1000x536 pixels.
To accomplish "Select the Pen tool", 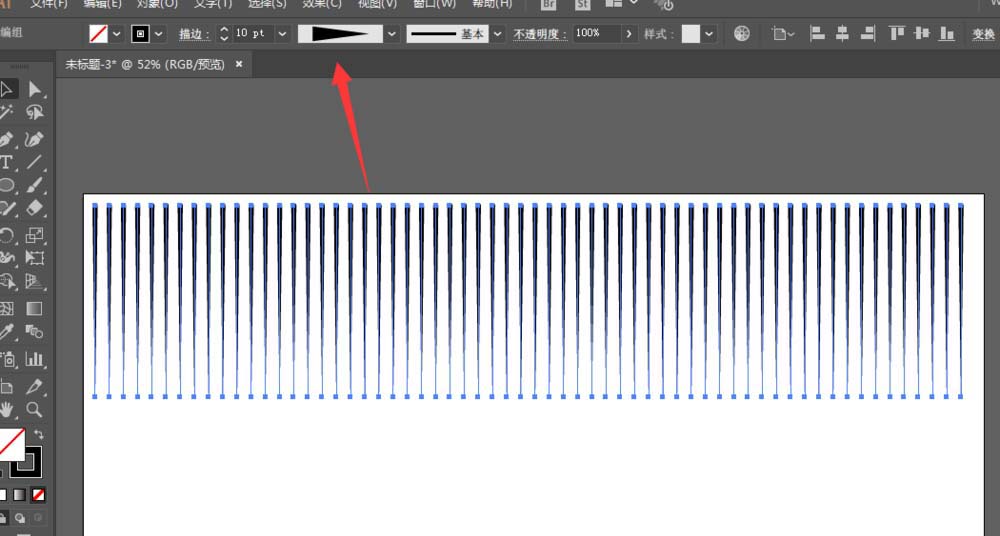I will 6,138.
